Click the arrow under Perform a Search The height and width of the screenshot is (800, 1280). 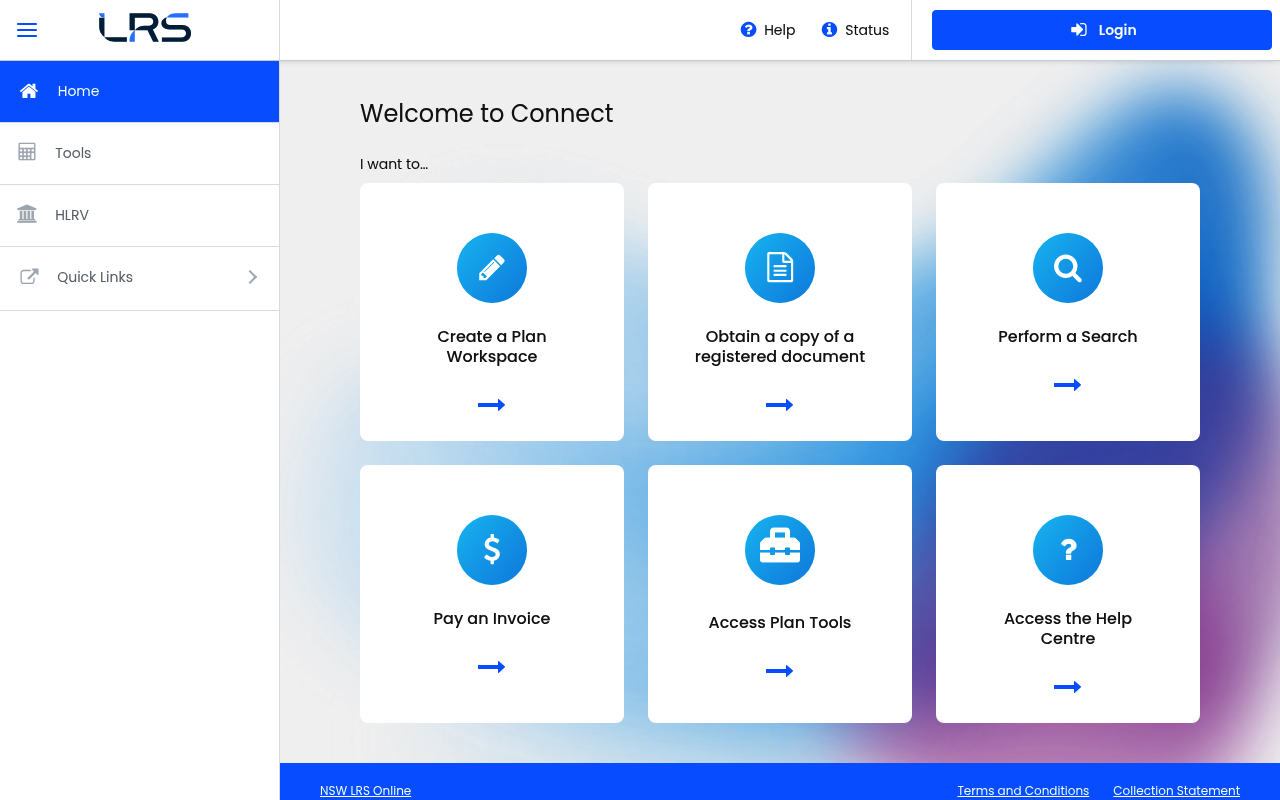point(1068,385)
